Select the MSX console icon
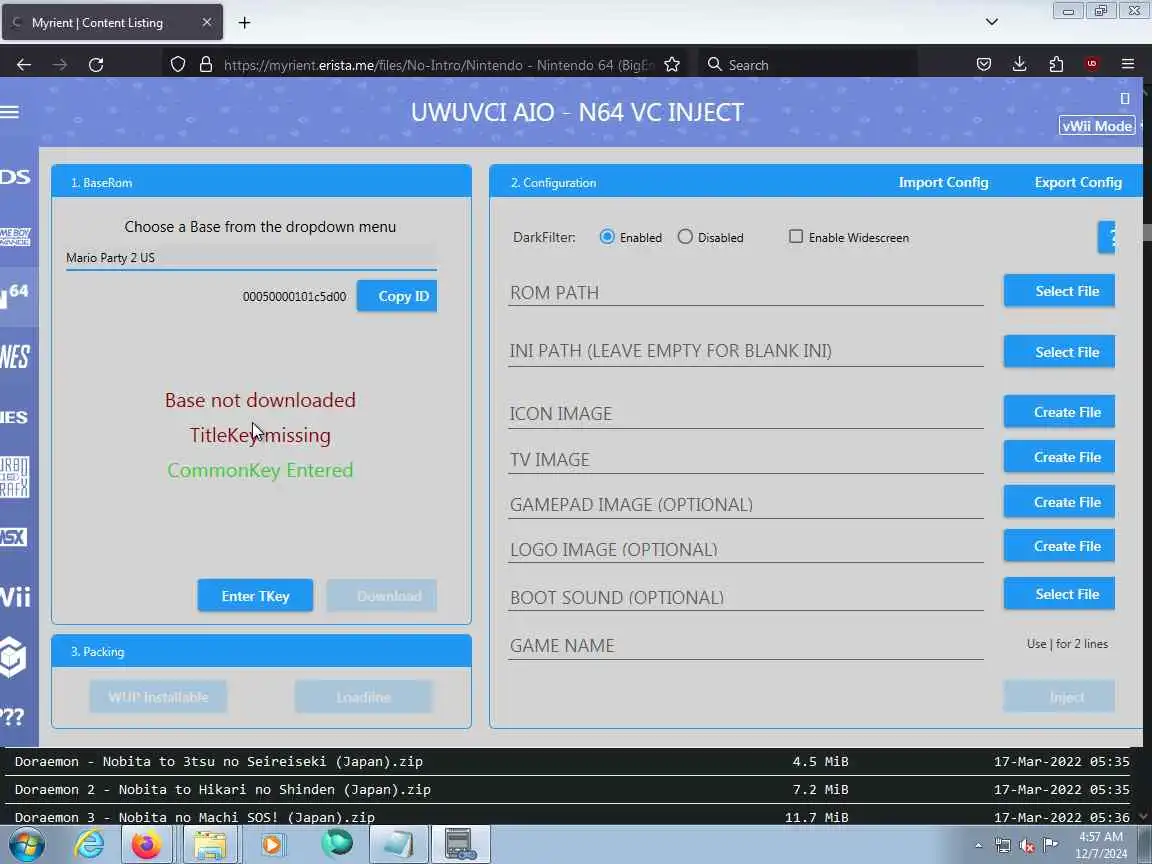Image resolution: width=1152 pixels, height=864 pixels. pyautogui.click(x=15, y=537)
